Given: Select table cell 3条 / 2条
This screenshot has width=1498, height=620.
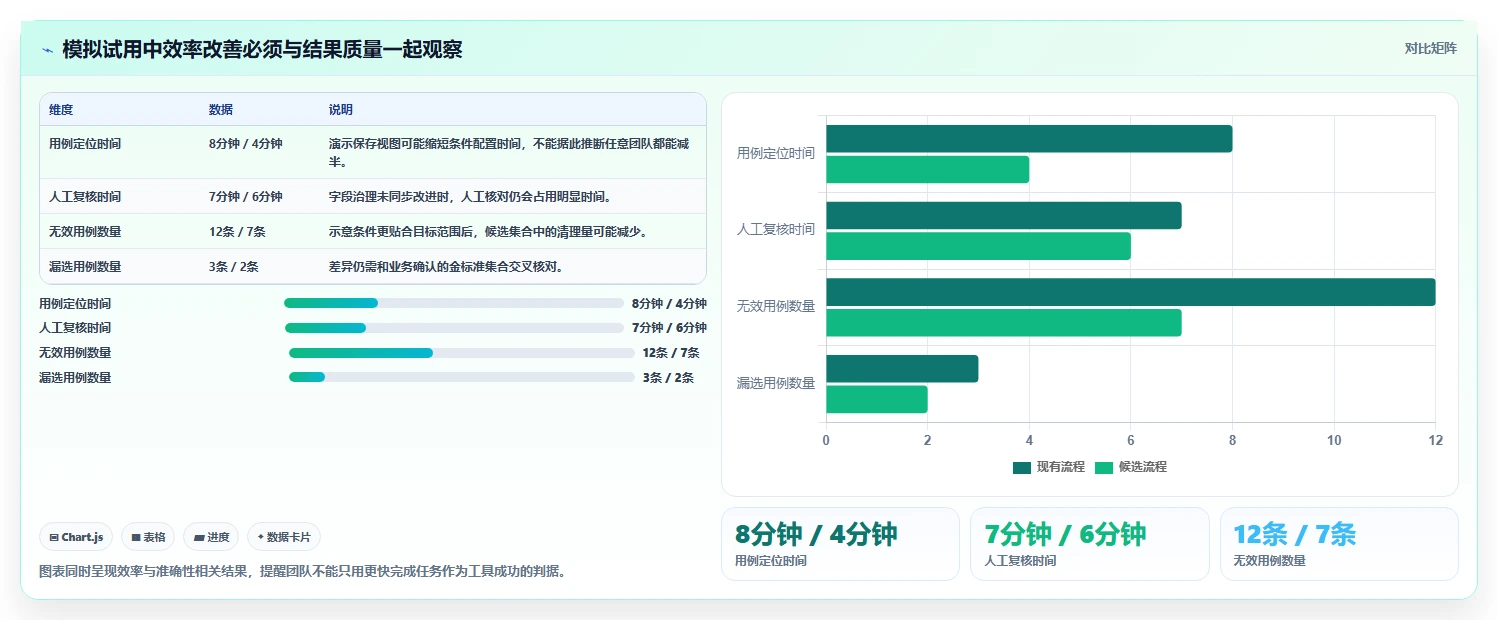Looking at the screenshot, I should click(x=234, y=267).
